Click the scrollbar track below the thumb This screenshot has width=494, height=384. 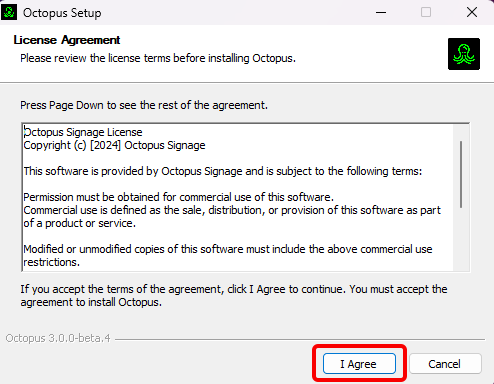(x=461, y=239)
